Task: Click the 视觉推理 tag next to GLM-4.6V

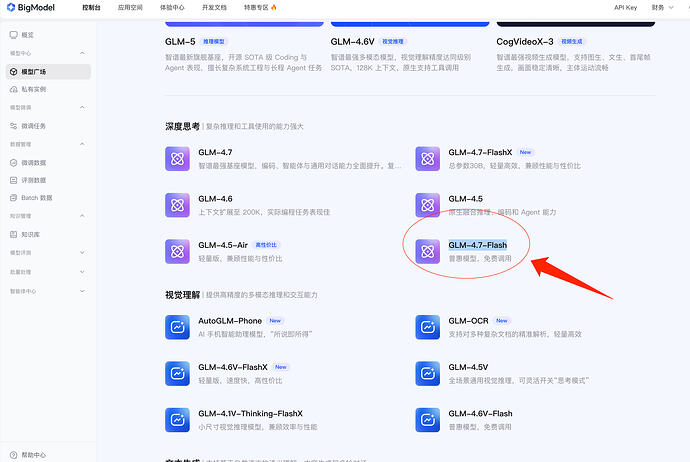Action: tap(393, 41)
